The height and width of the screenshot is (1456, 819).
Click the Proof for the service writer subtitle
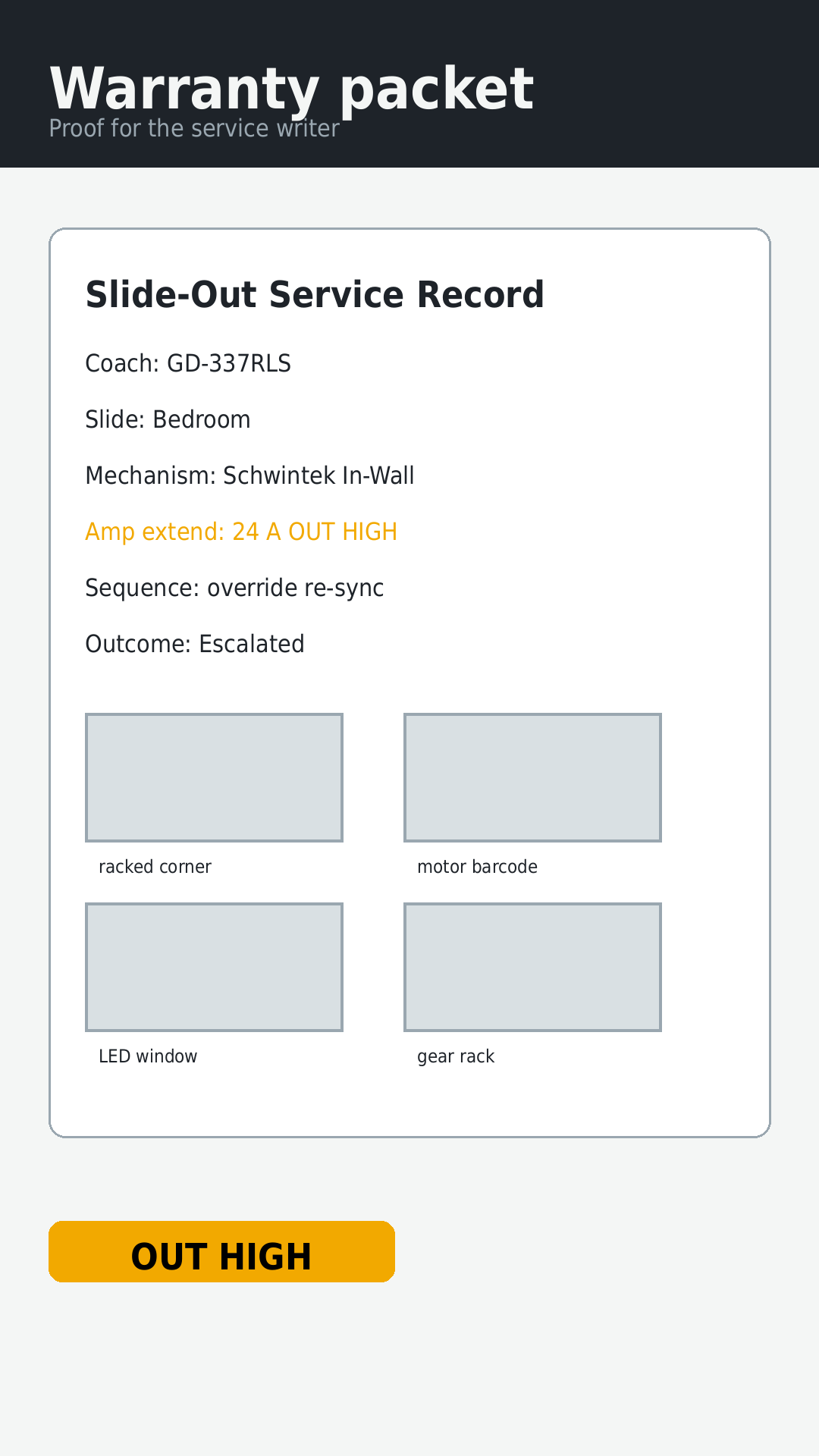[194, 128]
